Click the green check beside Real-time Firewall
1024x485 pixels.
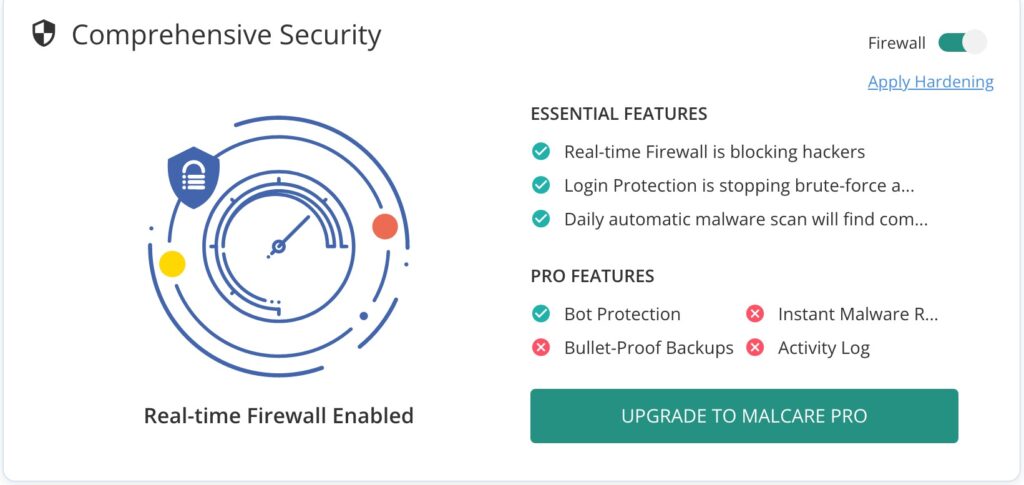(541, 151)
